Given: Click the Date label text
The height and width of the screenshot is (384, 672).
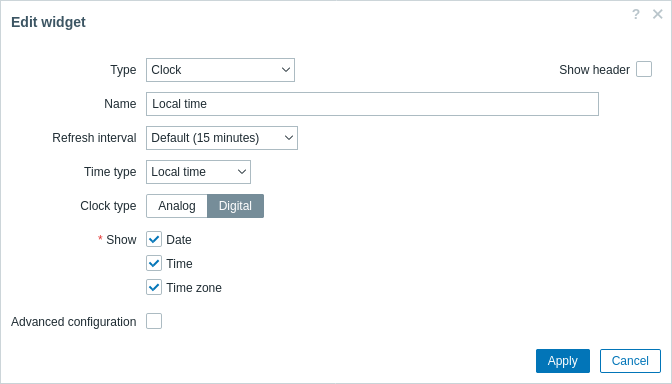Looking at the screenshot, I should pyautogui.click(x=179, y=240).
